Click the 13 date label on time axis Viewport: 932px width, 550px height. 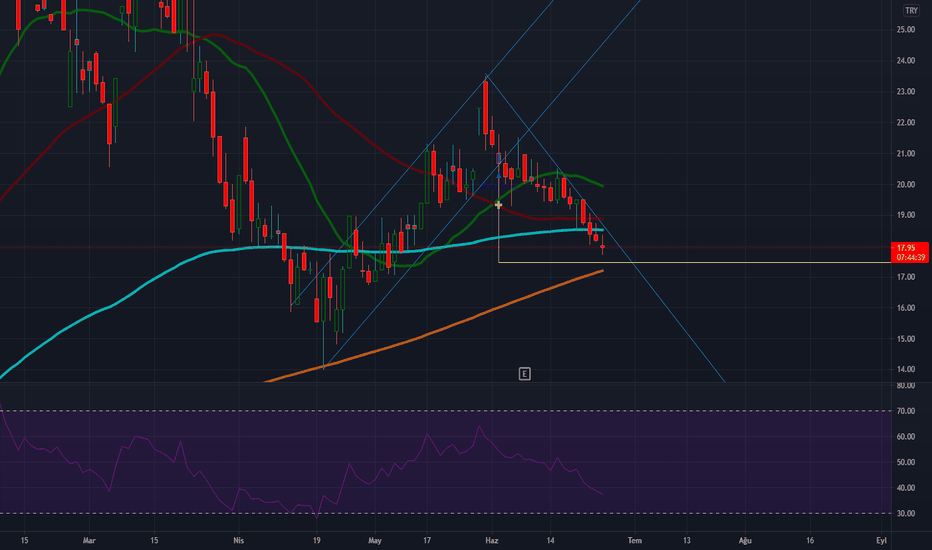pyautogui.click(x=687, y=540)
